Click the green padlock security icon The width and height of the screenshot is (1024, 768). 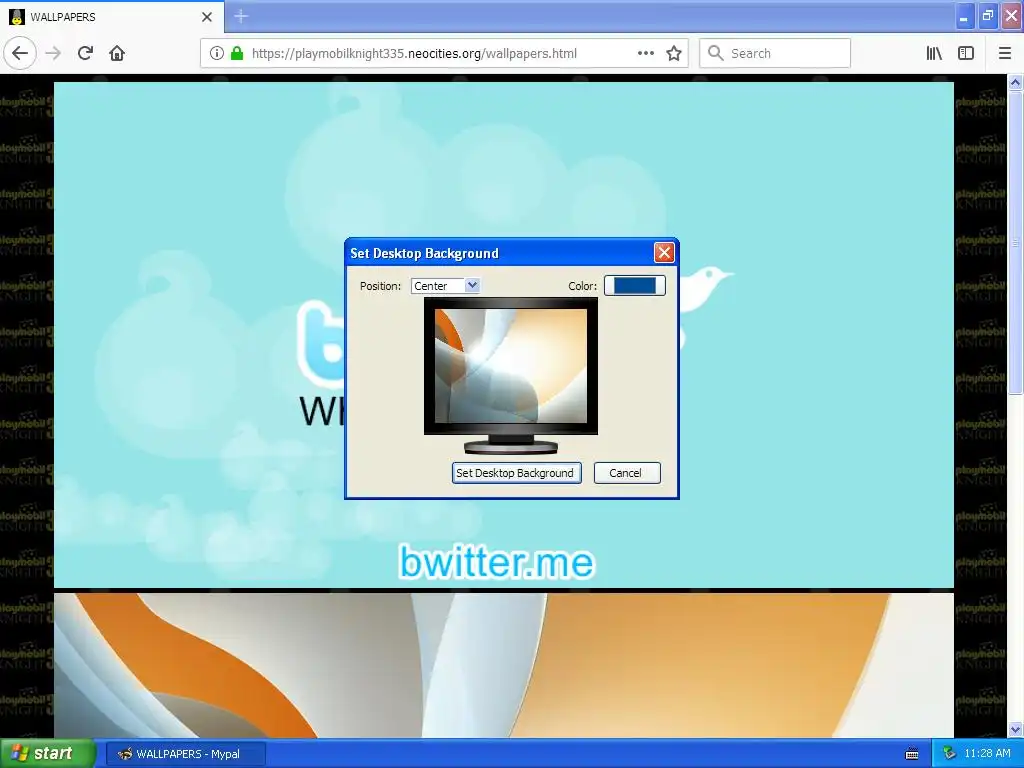pos(237,53)
